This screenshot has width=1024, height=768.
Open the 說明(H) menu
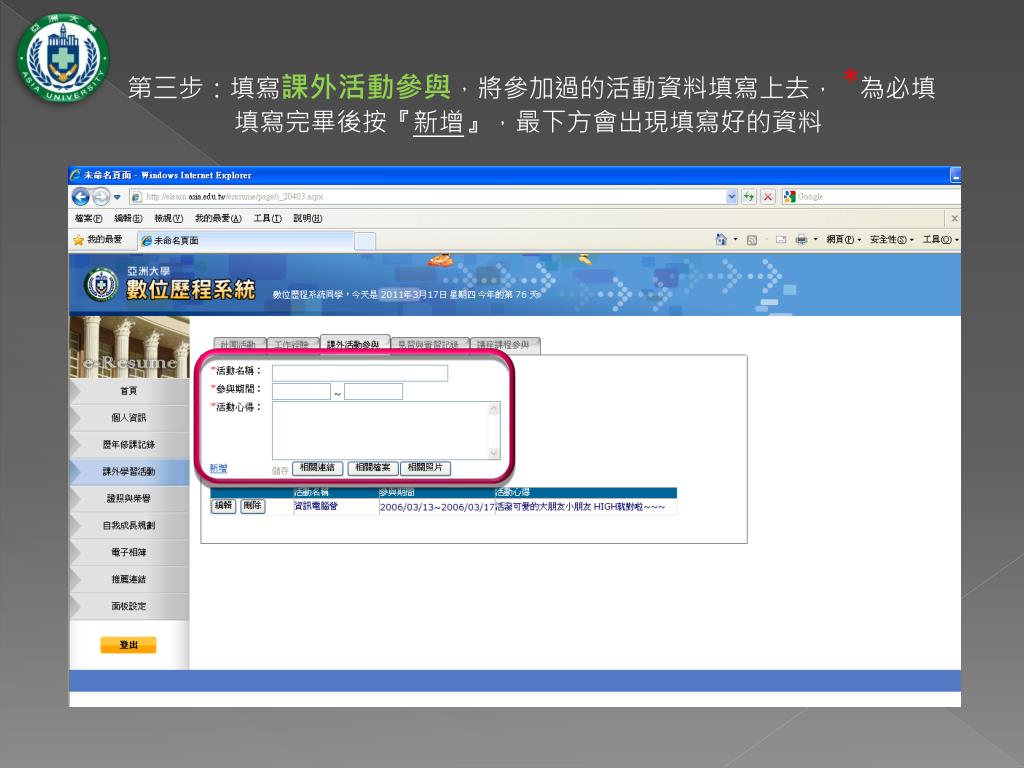308,218
